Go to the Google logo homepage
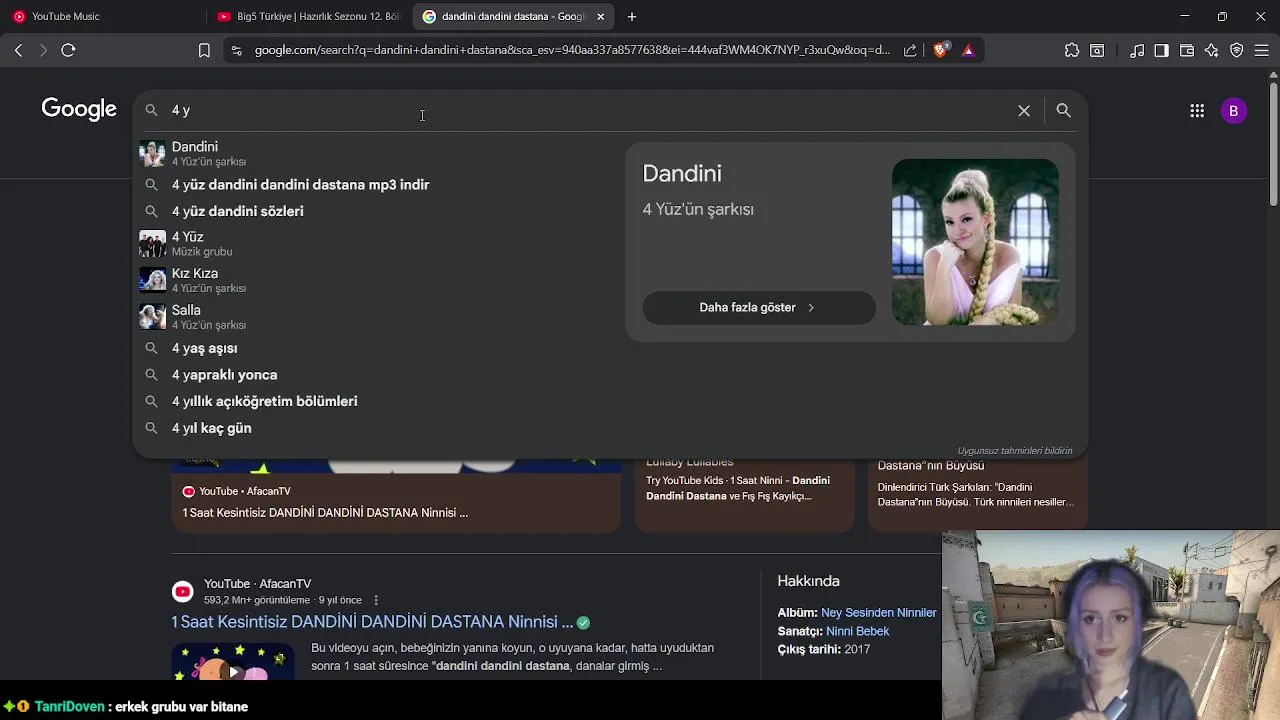Image resolution: width=1280 pixels, height=720 pixels. point(79,109)
